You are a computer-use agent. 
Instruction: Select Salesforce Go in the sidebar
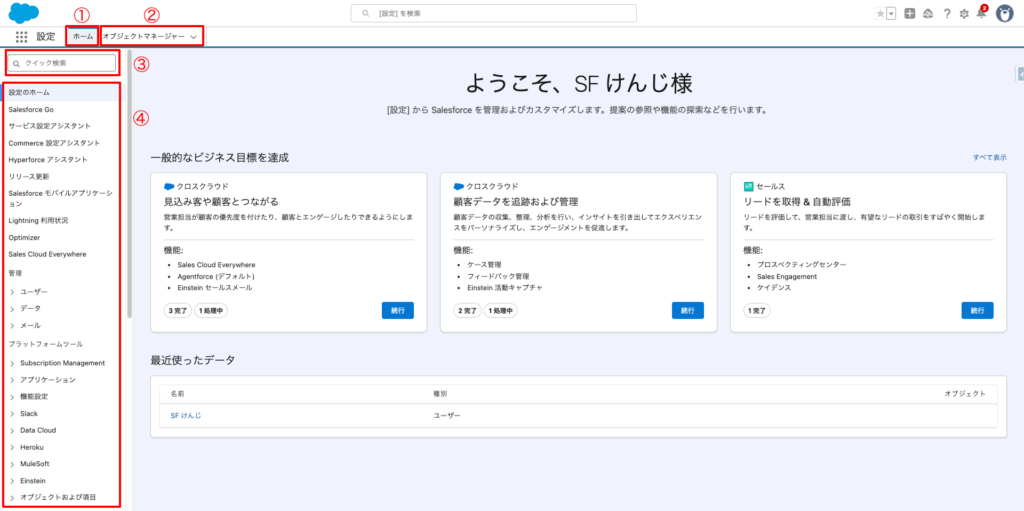(31, 109)
